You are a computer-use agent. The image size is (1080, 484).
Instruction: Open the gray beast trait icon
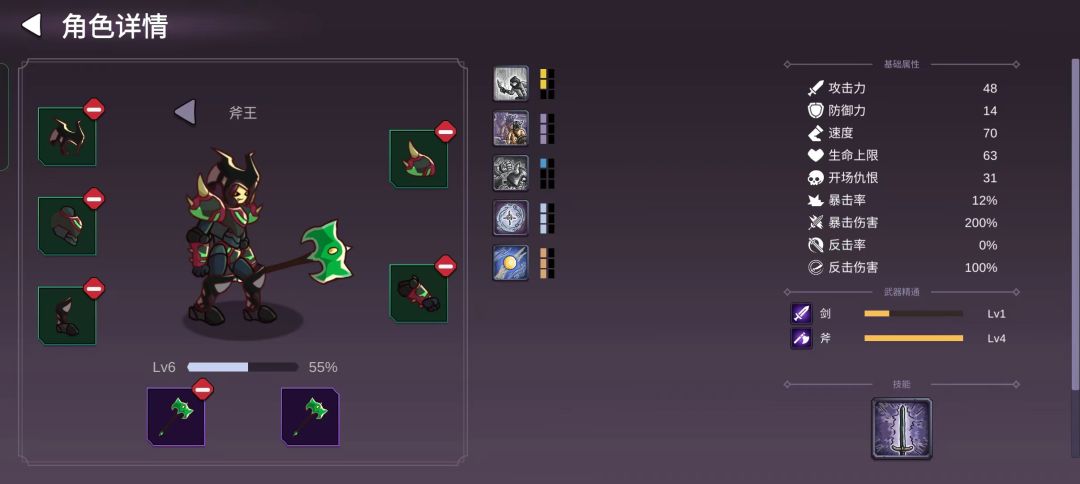(x=511, y=173)
